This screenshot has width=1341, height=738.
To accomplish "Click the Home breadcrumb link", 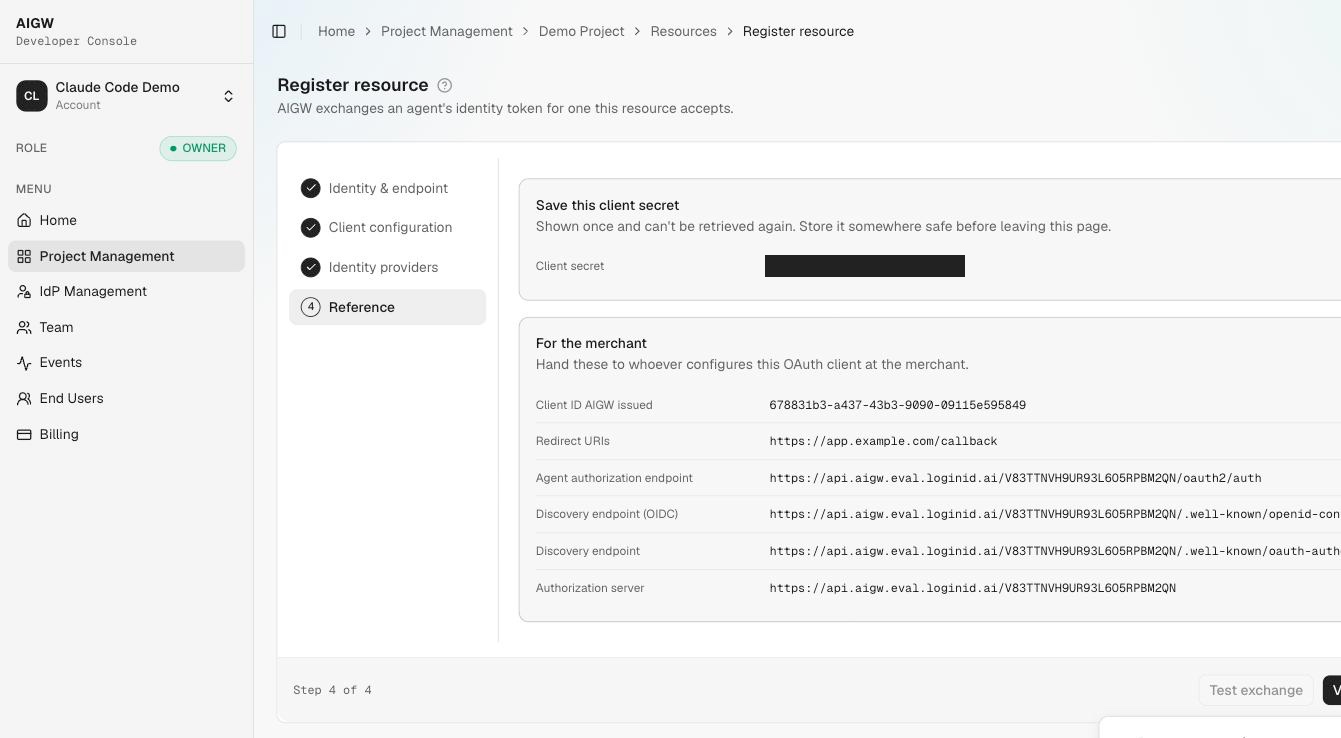I will 336,31.
